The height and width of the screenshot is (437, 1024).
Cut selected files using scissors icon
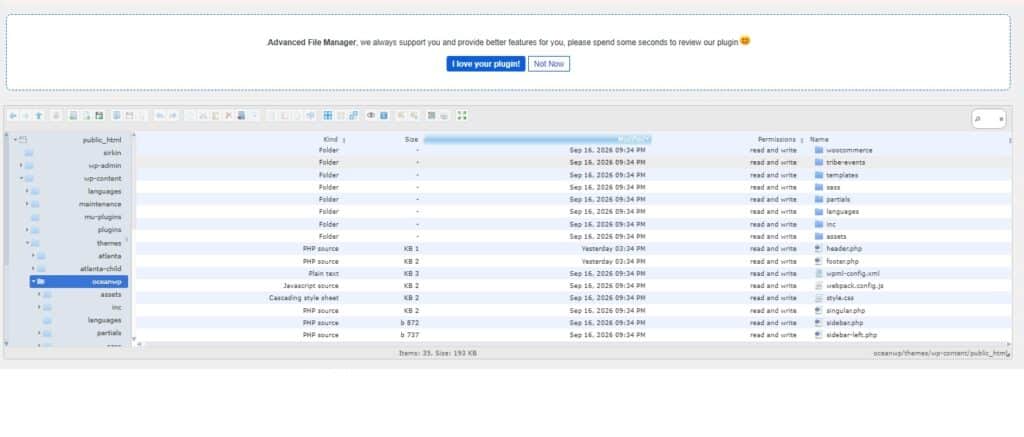click(202, 116)
